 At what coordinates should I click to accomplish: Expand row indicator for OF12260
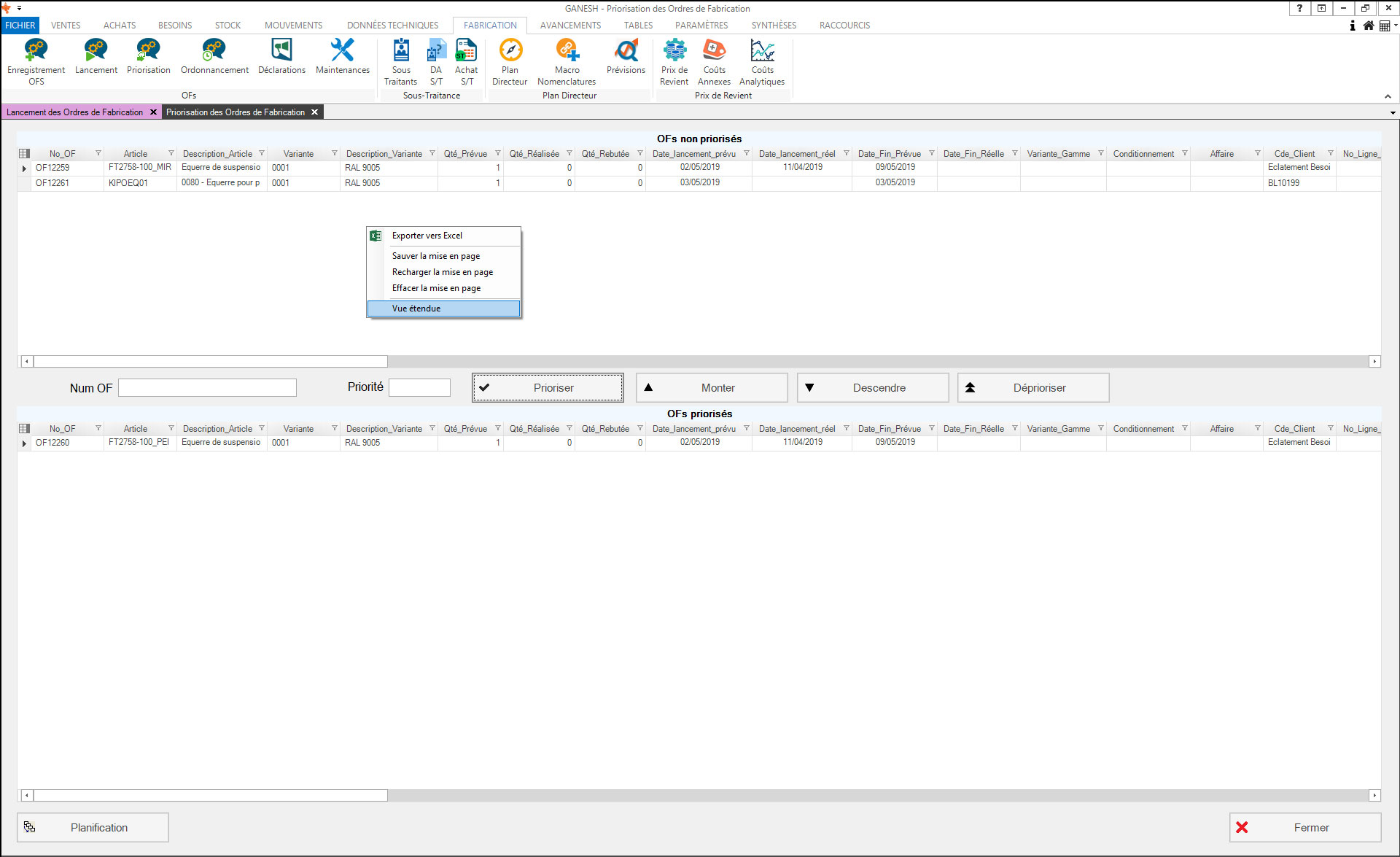[24, 443]
